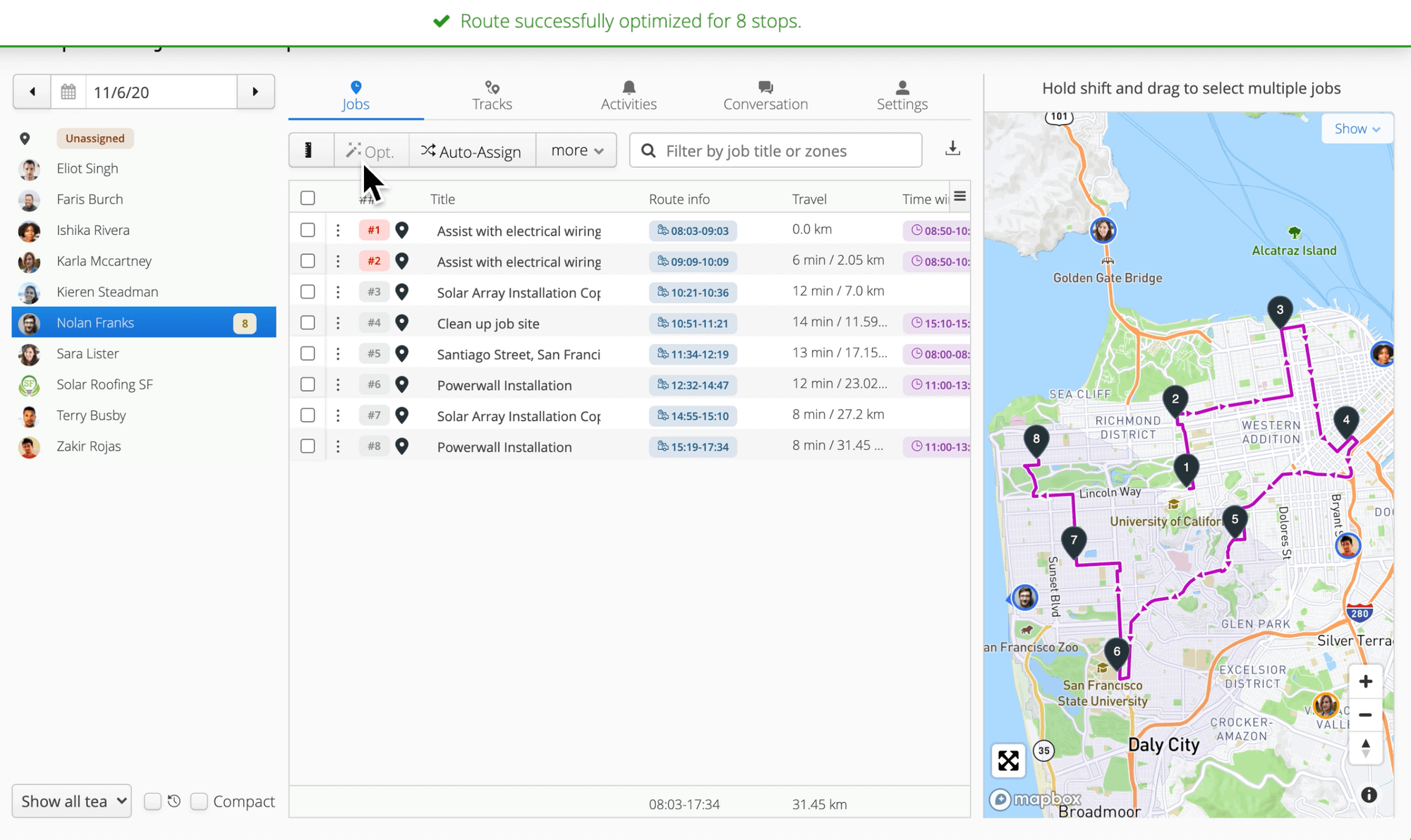This screenshot has height=840, width=1411.
Task: Click the job title filter field
Action: [x=776, y=151]
